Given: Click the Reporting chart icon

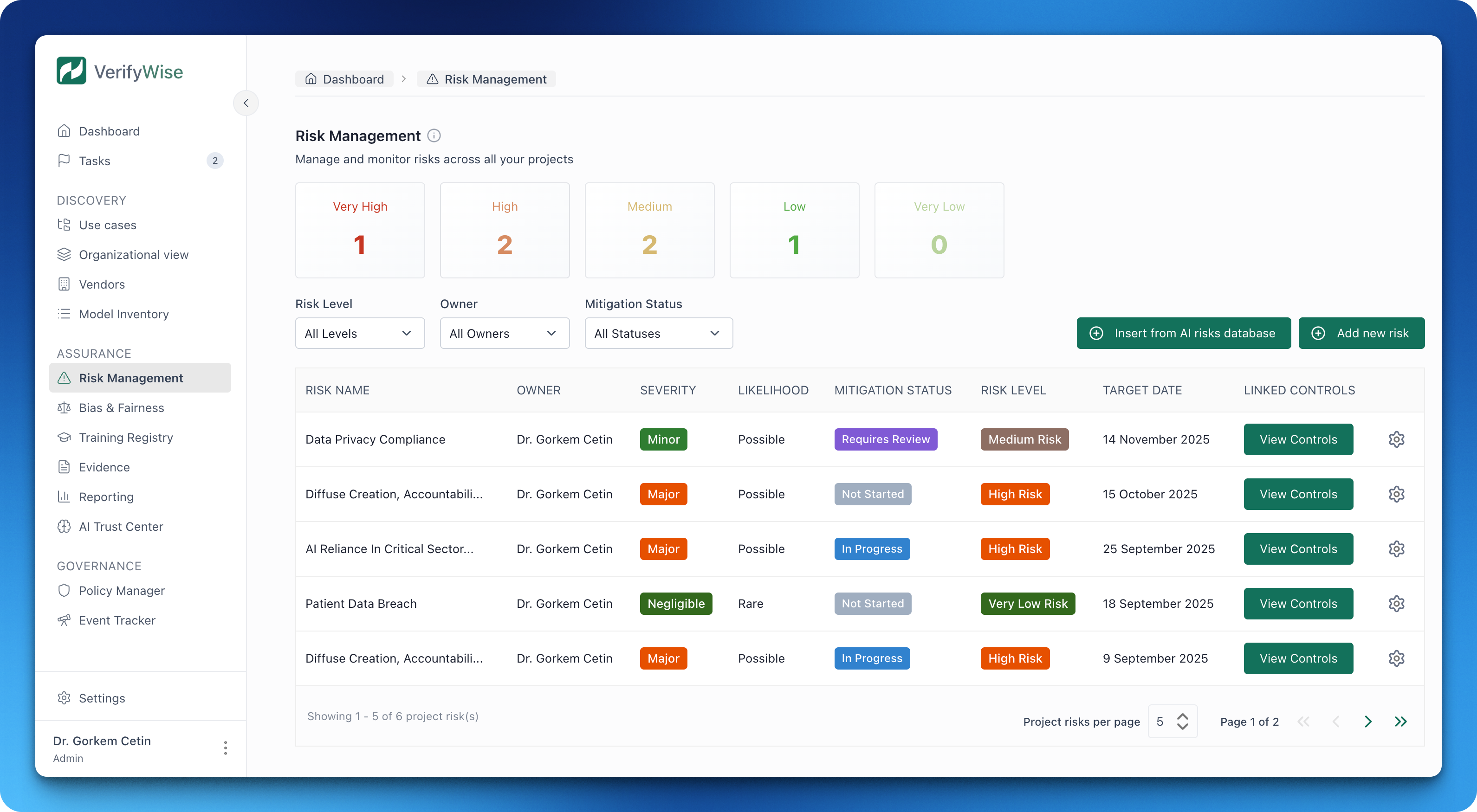Looking at the screenshot, I should pos(64,497).
